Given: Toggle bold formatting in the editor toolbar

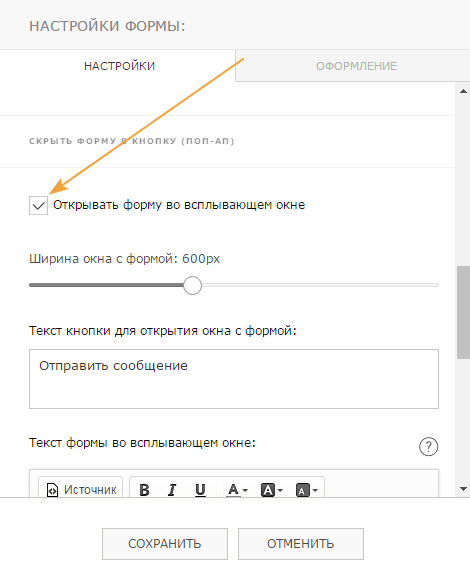Looking at the screenshot, I should (144, 490).
